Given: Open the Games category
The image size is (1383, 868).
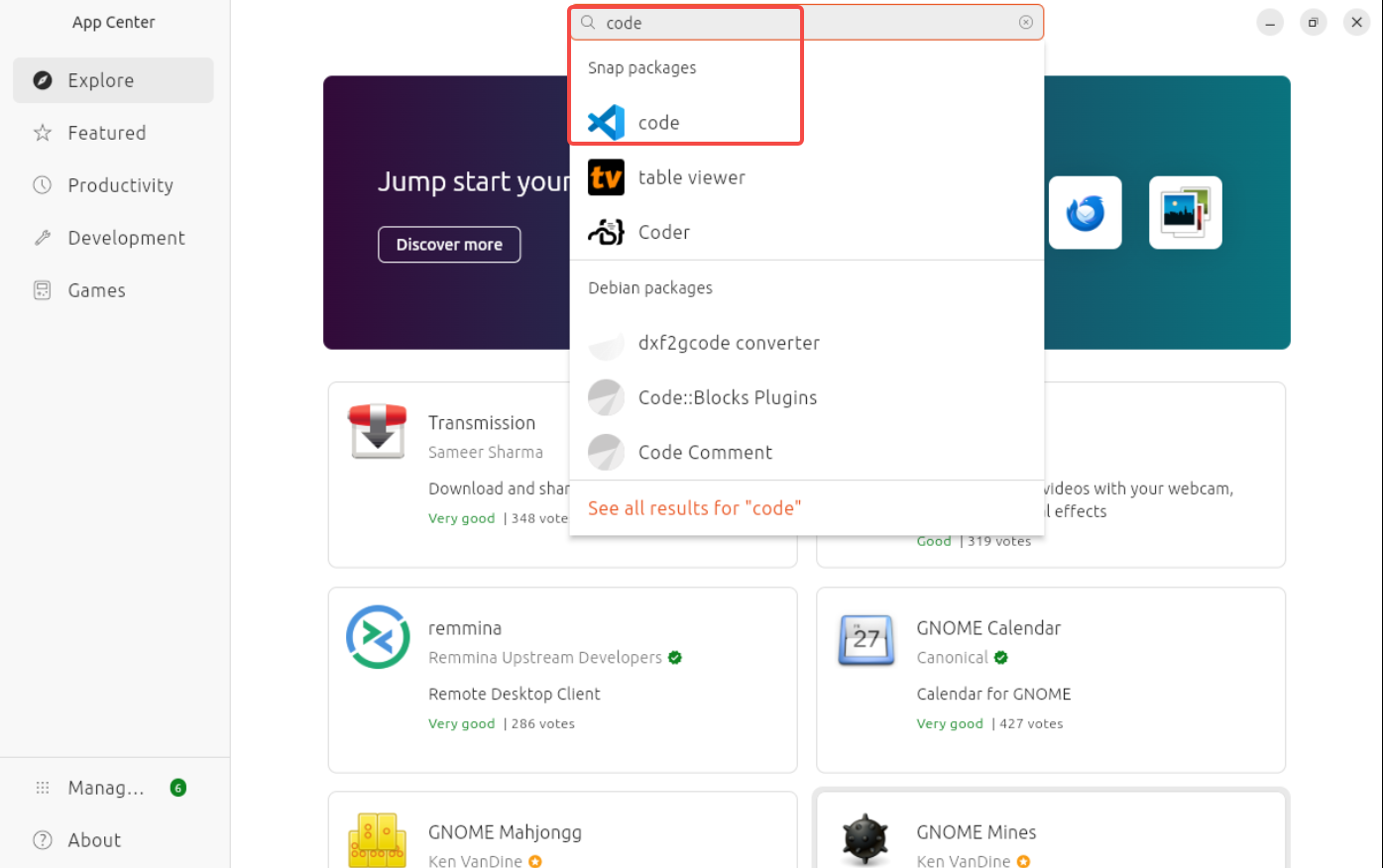Looking at the screenshot, I should coord(96,290).
